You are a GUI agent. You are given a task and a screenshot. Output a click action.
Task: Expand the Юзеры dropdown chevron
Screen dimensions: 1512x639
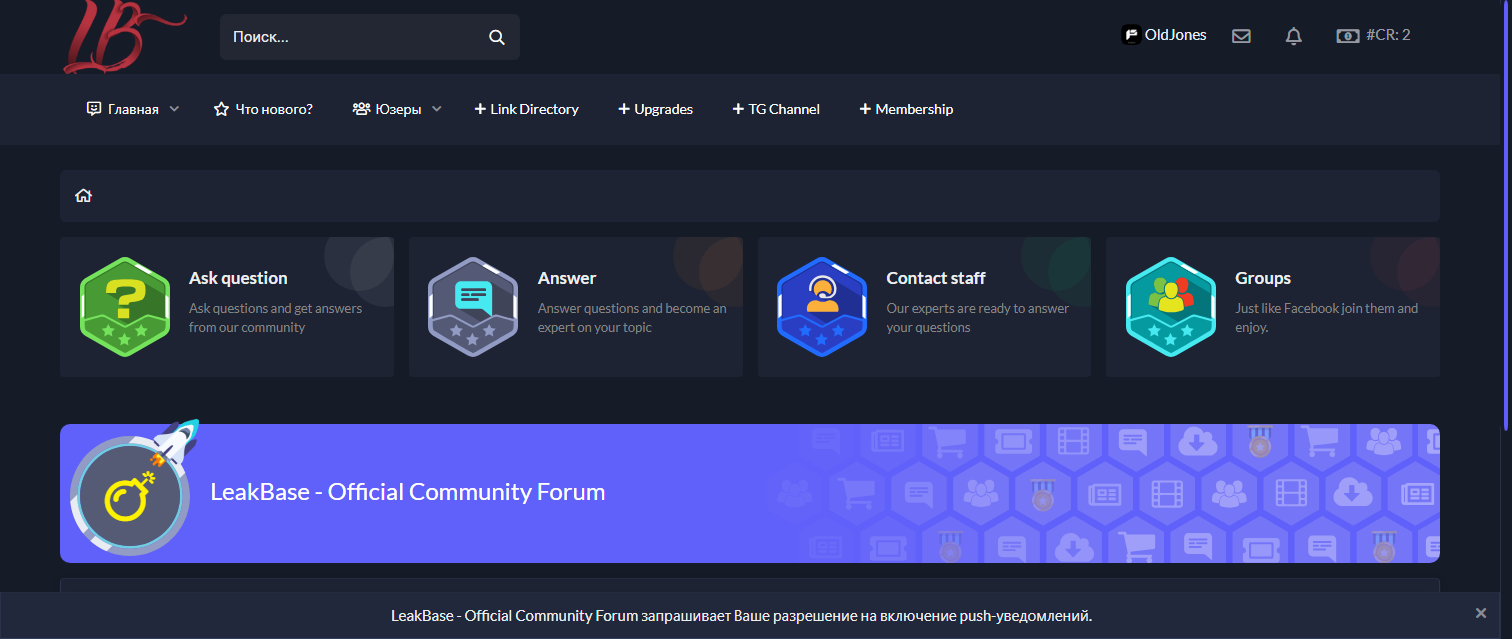coord(437,109)
